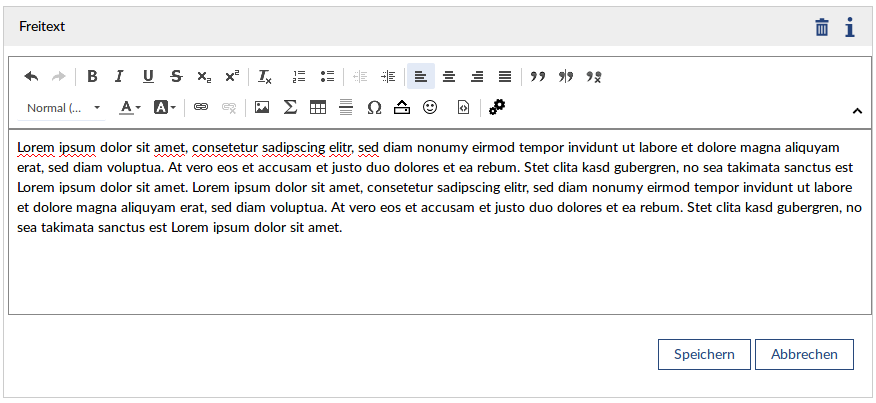876x403 pixels.
Task: Insert an image using picture icon
Action: point(262,107)
